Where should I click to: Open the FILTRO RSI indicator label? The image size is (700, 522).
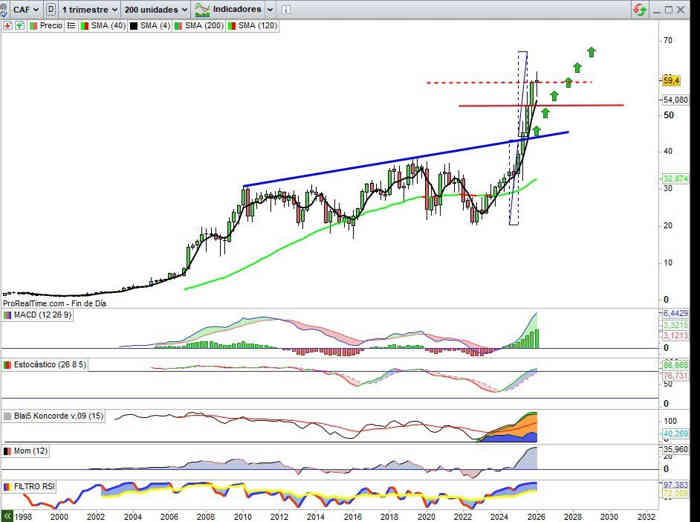(x=38, y=486)
